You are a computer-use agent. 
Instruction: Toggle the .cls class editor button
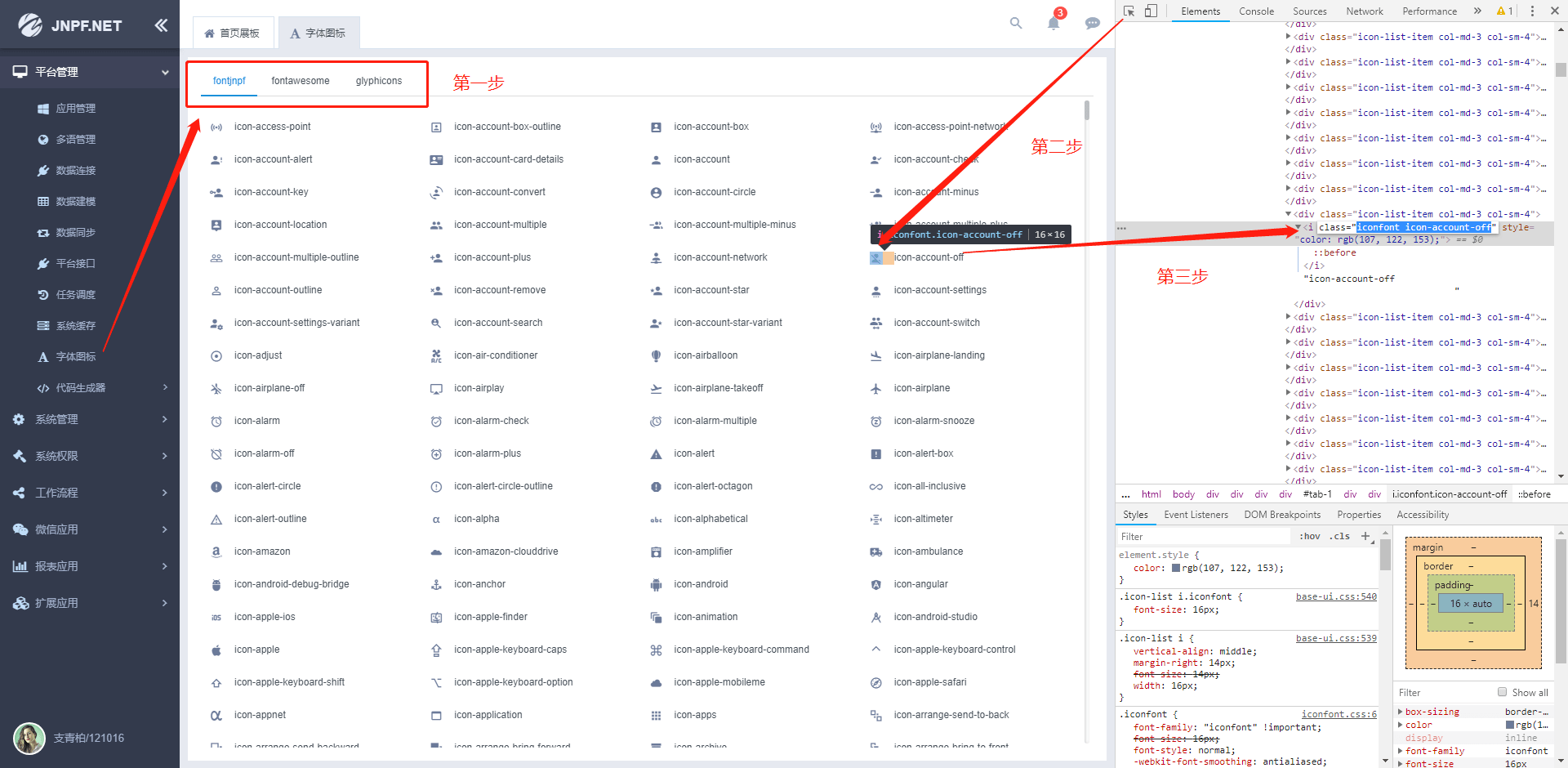pos(1339,536)
